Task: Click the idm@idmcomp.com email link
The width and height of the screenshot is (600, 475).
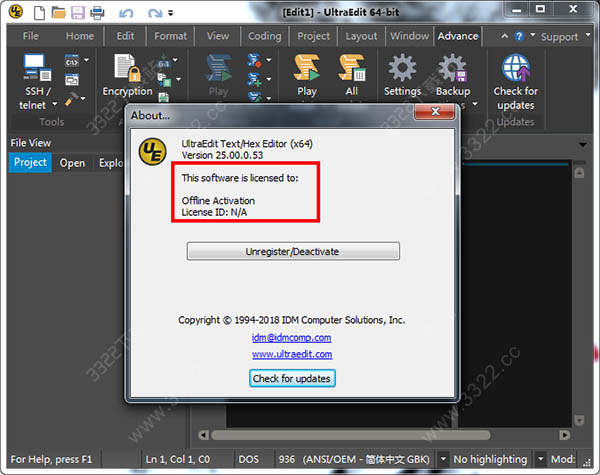Action: [x=292, y=338]
